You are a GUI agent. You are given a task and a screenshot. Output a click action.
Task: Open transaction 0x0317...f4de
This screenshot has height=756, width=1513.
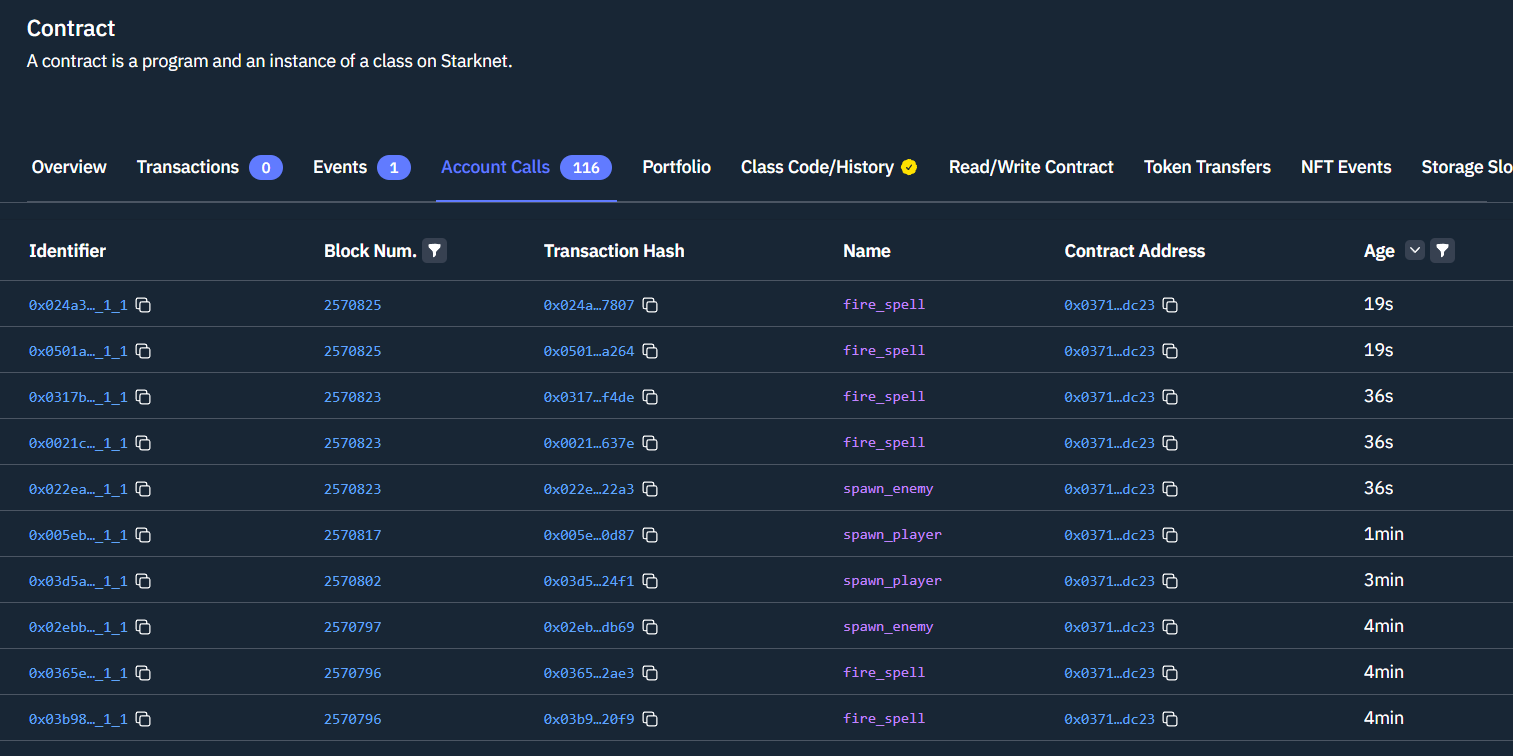(589, 397)
